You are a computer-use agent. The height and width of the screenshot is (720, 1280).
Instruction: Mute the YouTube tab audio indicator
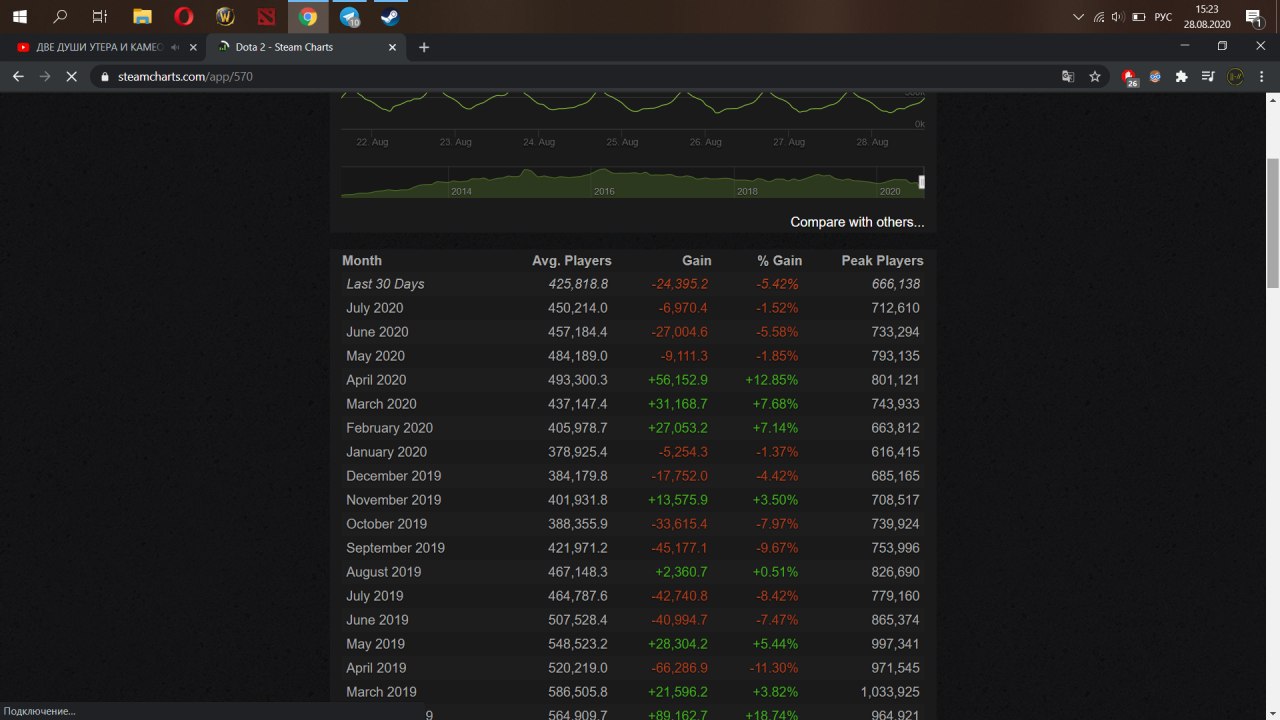175,47
